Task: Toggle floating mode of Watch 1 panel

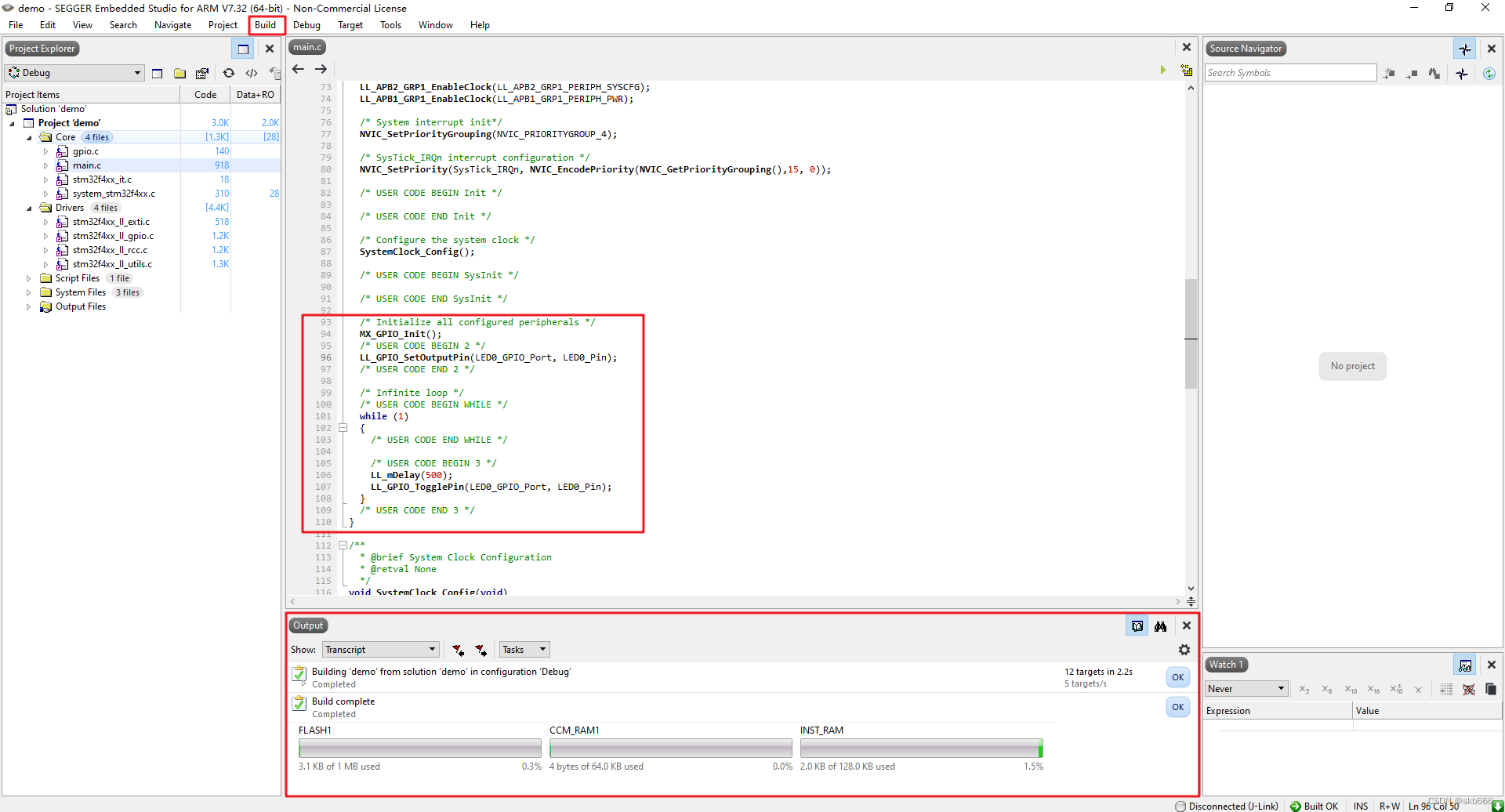Action: pos(1464,665)
